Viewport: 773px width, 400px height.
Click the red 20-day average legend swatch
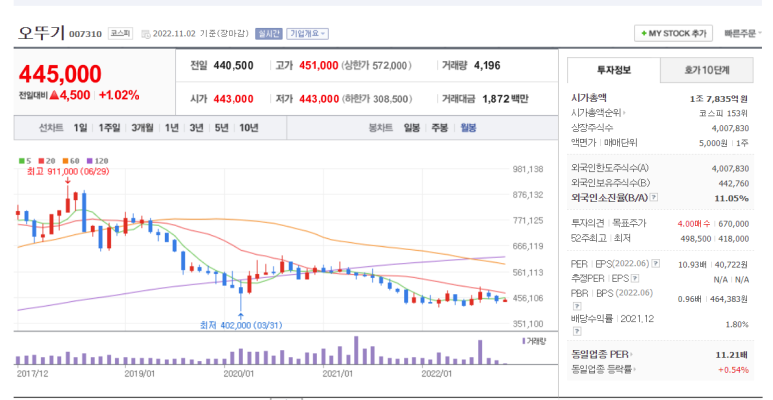(x=41, y=161)
